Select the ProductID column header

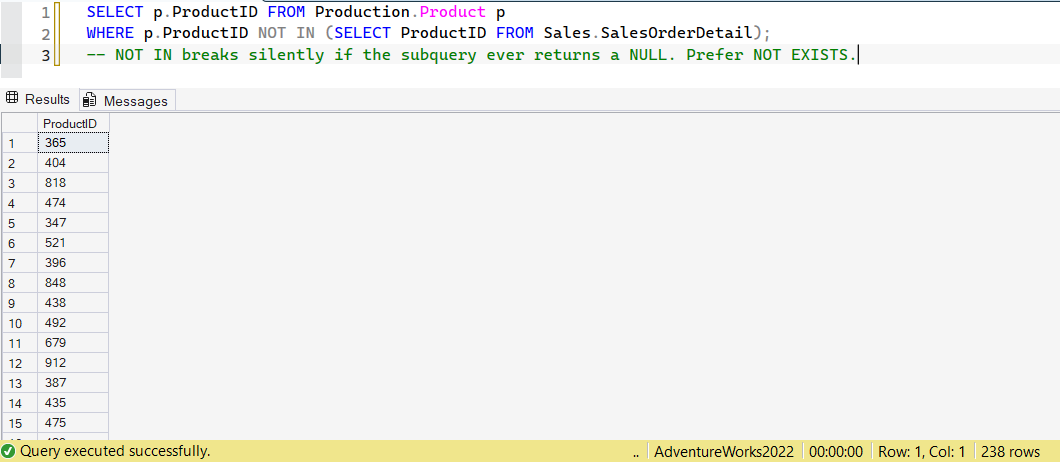click(73, 124)
